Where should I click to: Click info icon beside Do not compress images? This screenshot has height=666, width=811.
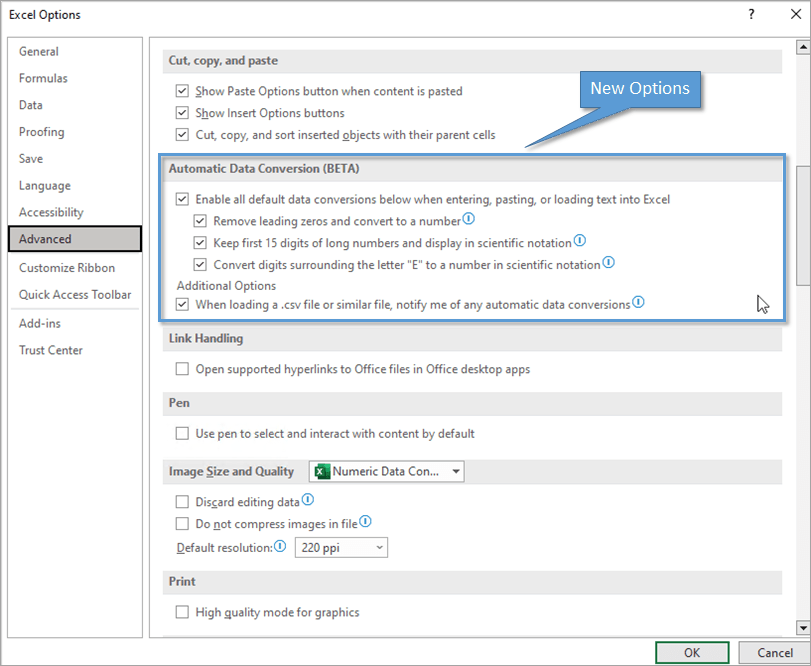coord(365,522)
